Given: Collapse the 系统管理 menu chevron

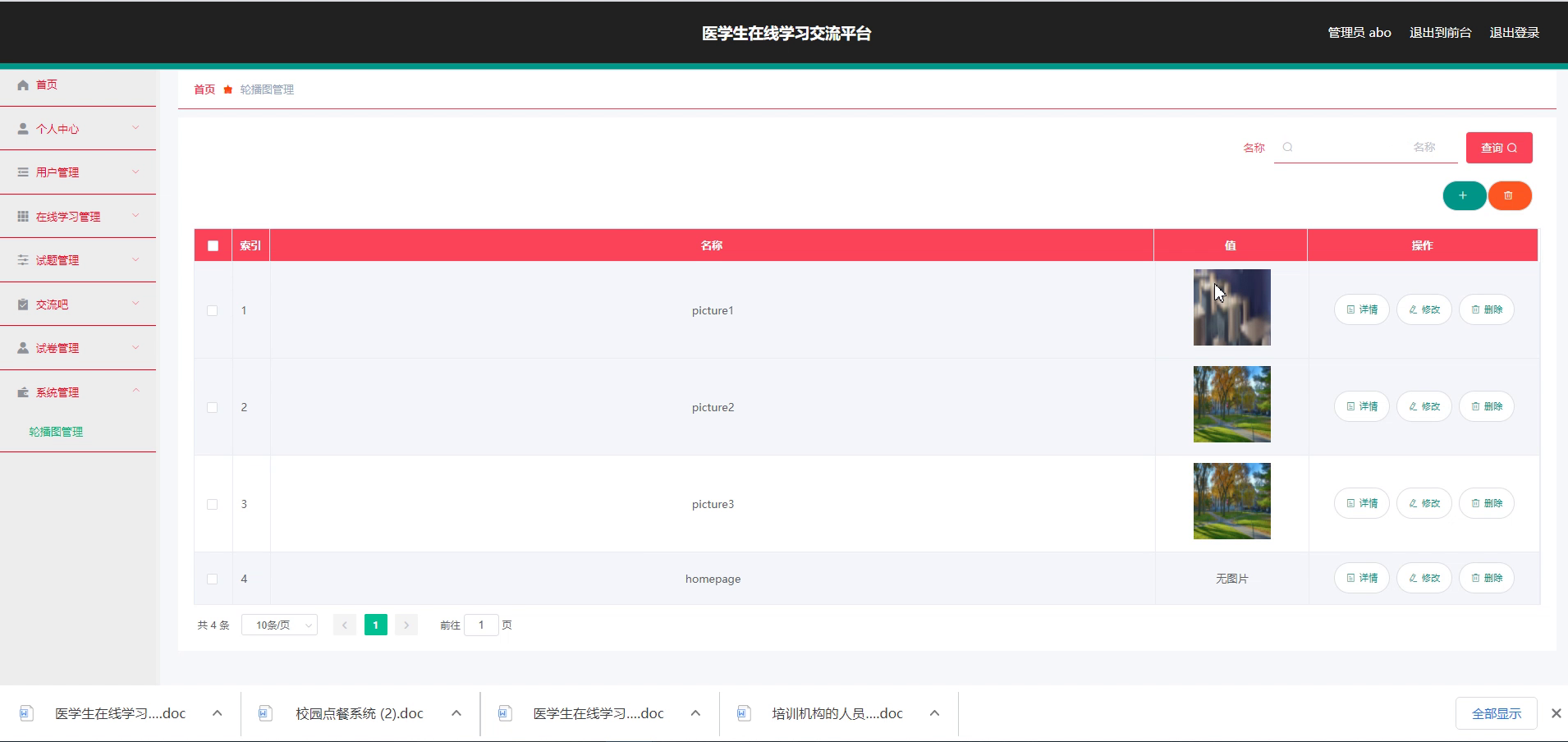Looking at the screenshot, I should point(135,391).
